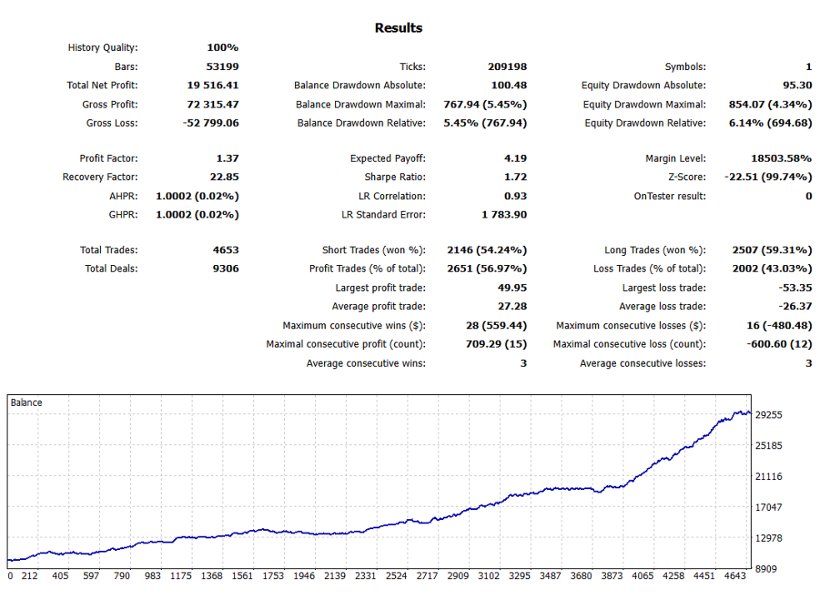
Task: Click the GHPR value 1.0002 (0.02%)
Action: point(197,214)
